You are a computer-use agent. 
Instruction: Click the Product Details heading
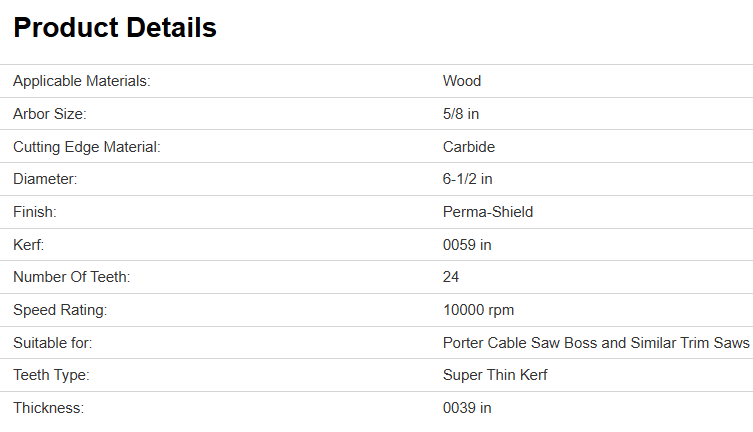point(115,29)
